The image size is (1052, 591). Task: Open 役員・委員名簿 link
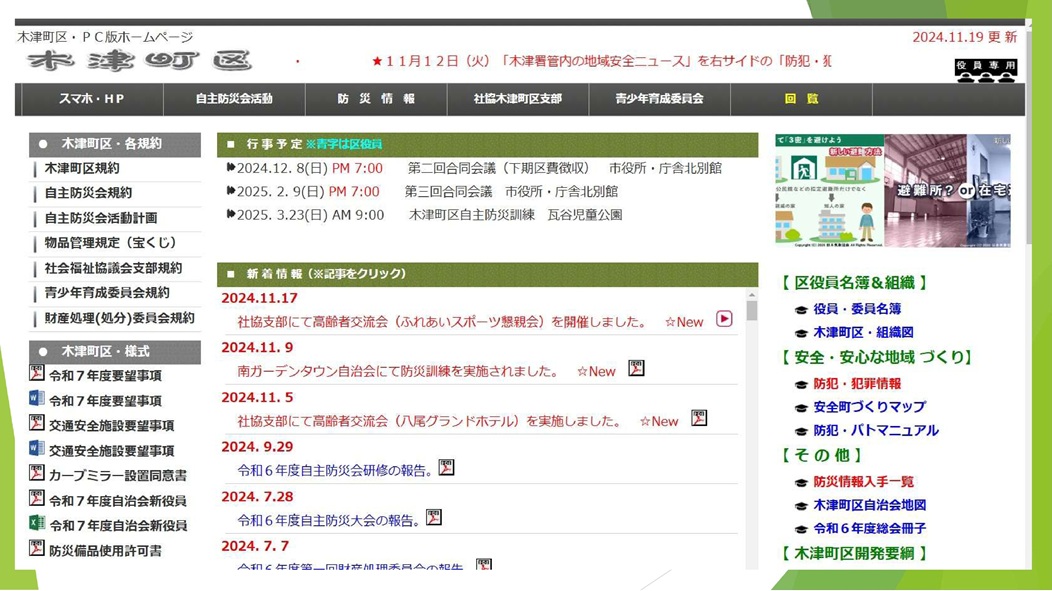tap(856, 309)
